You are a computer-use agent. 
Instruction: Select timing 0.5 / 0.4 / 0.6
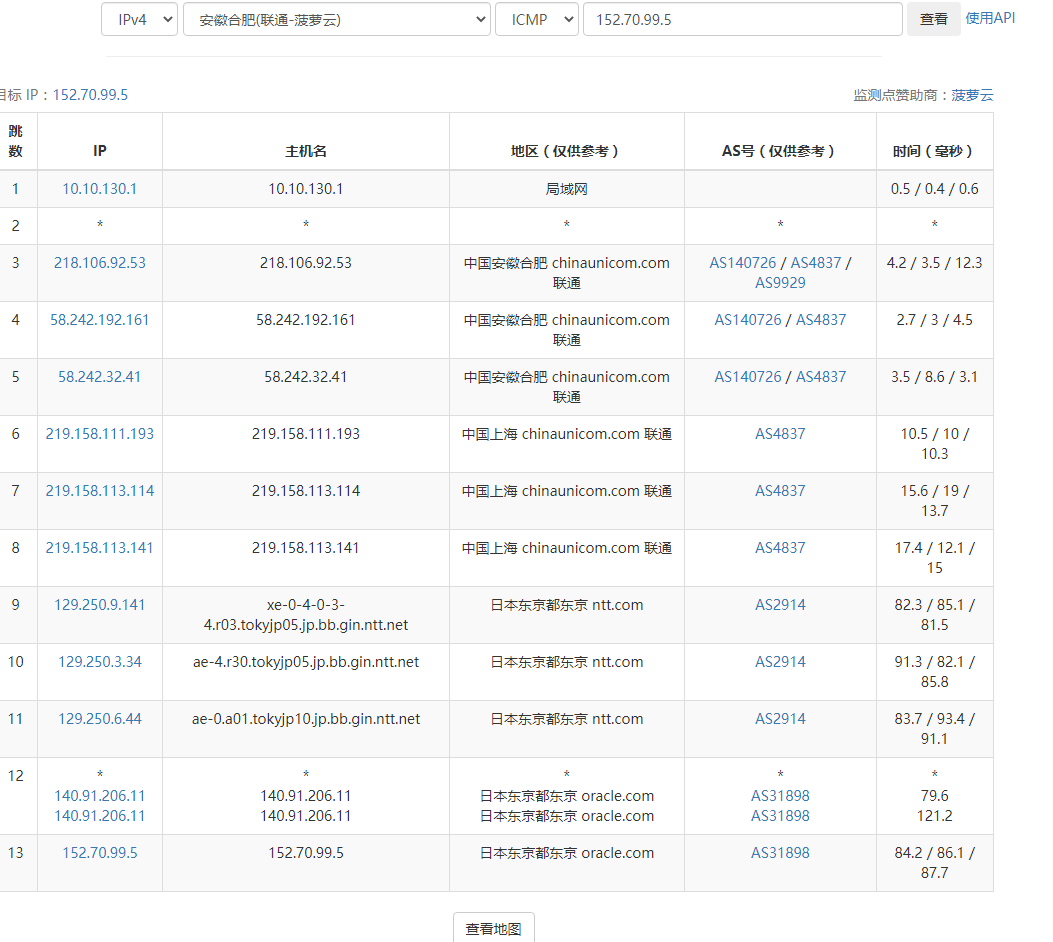pyautogui.click(x=934, y=189)
